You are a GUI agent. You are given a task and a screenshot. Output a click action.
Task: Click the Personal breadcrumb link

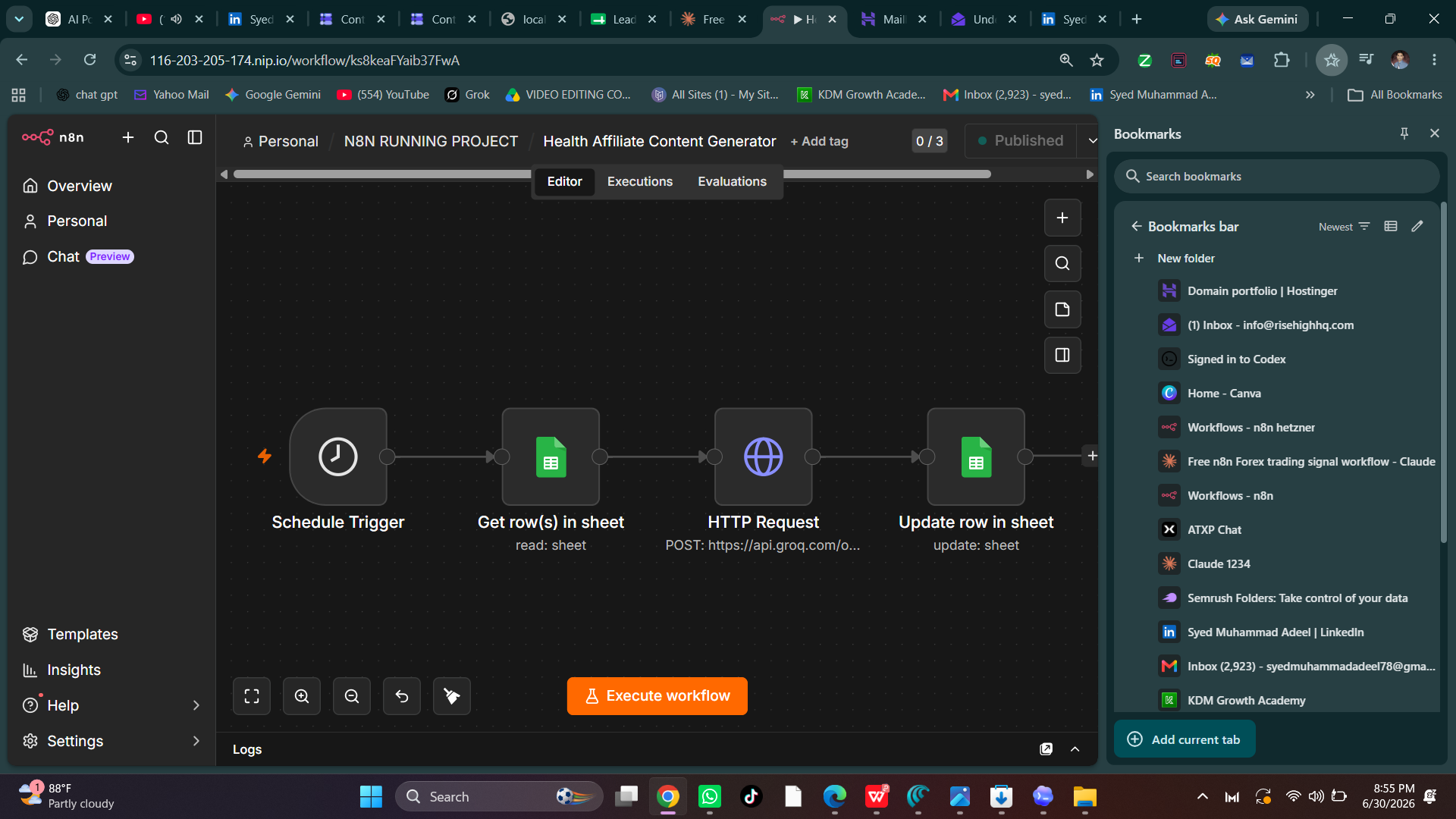(x=280, y=141)
